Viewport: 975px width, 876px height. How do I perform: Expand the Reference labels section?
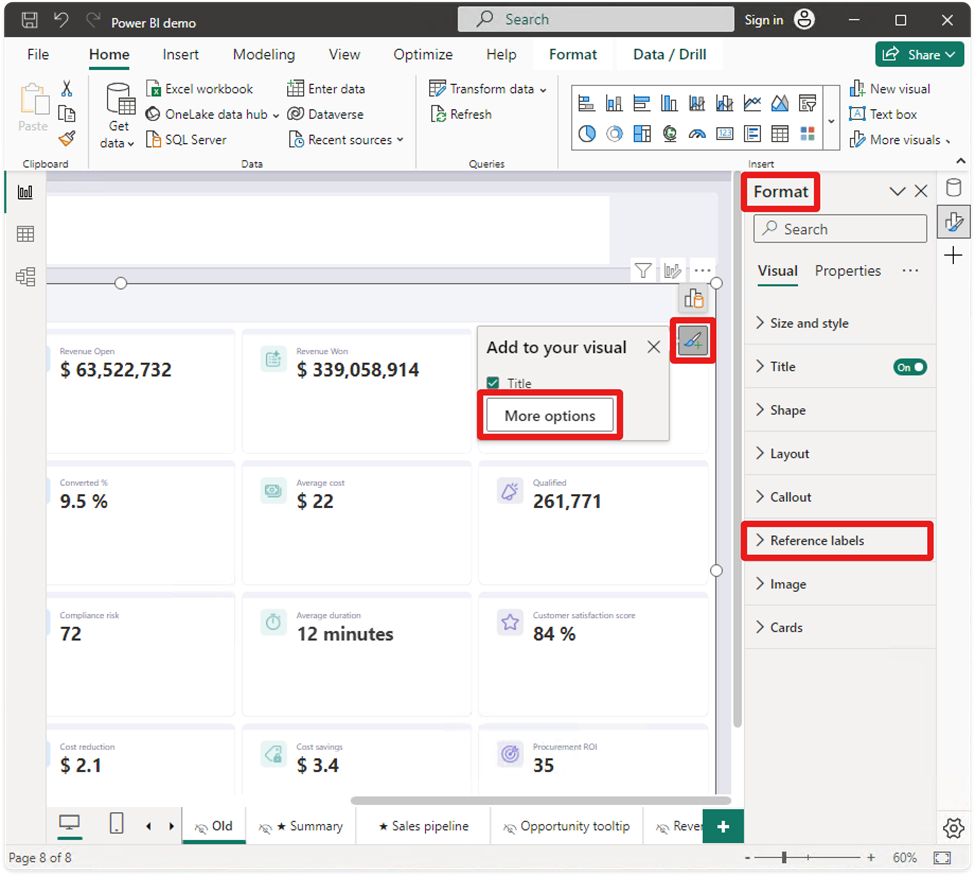pos(839,541)
